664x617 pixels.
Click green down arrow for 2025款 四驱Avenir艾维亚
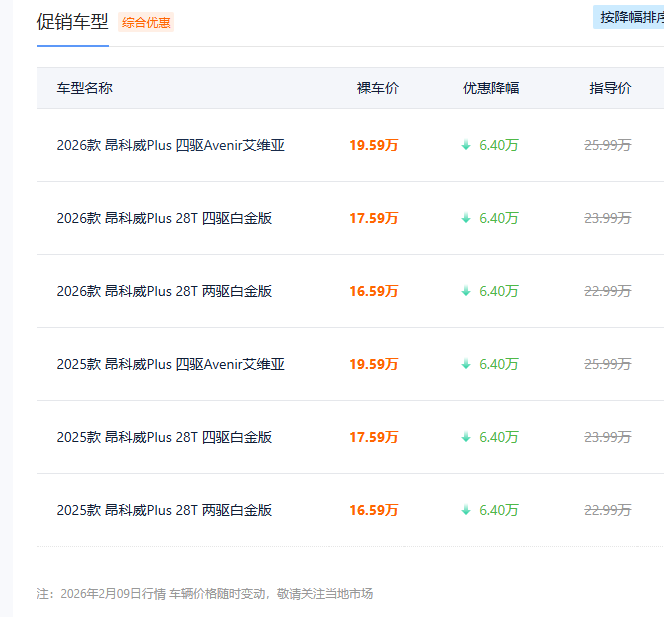point(465,364)
